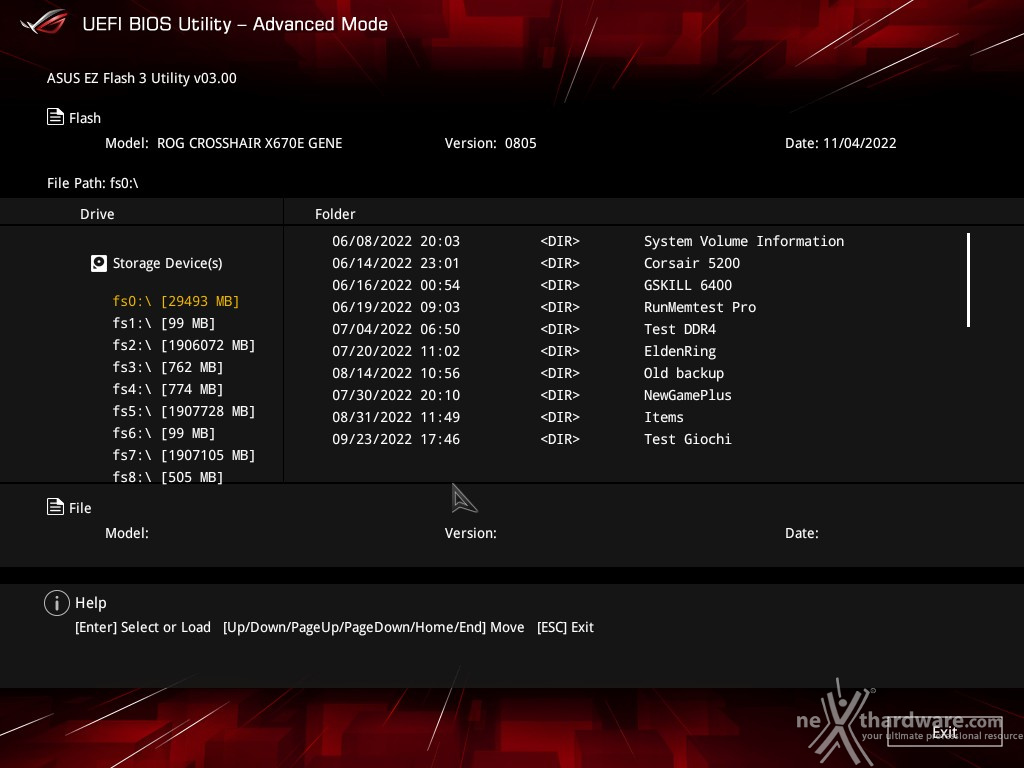The image size is (1024, 768).
Task: Click the Flash section label
Action: [85, 118]
